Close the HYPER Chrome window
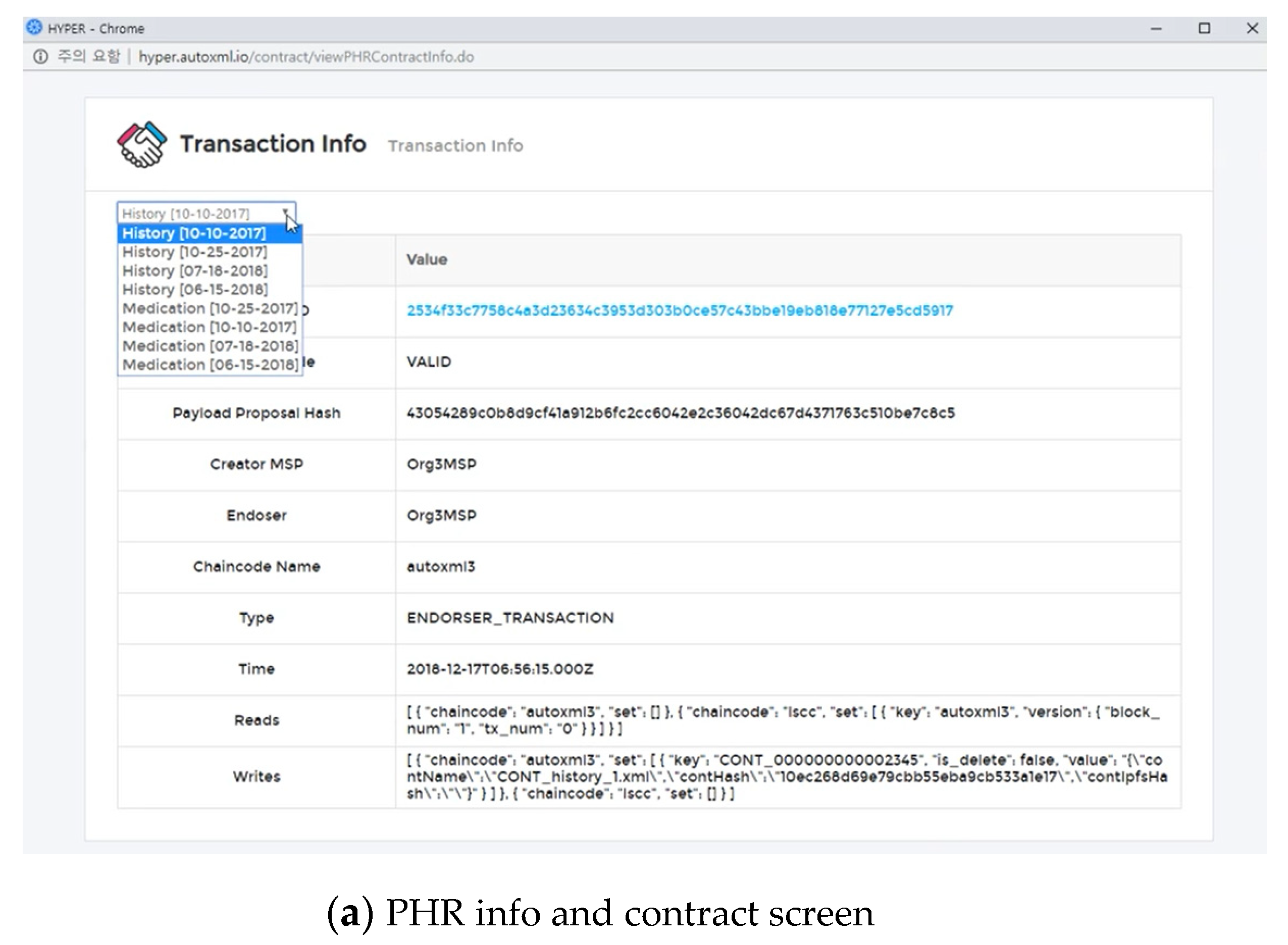The image size is (1288, 945). click(1252, 29)
